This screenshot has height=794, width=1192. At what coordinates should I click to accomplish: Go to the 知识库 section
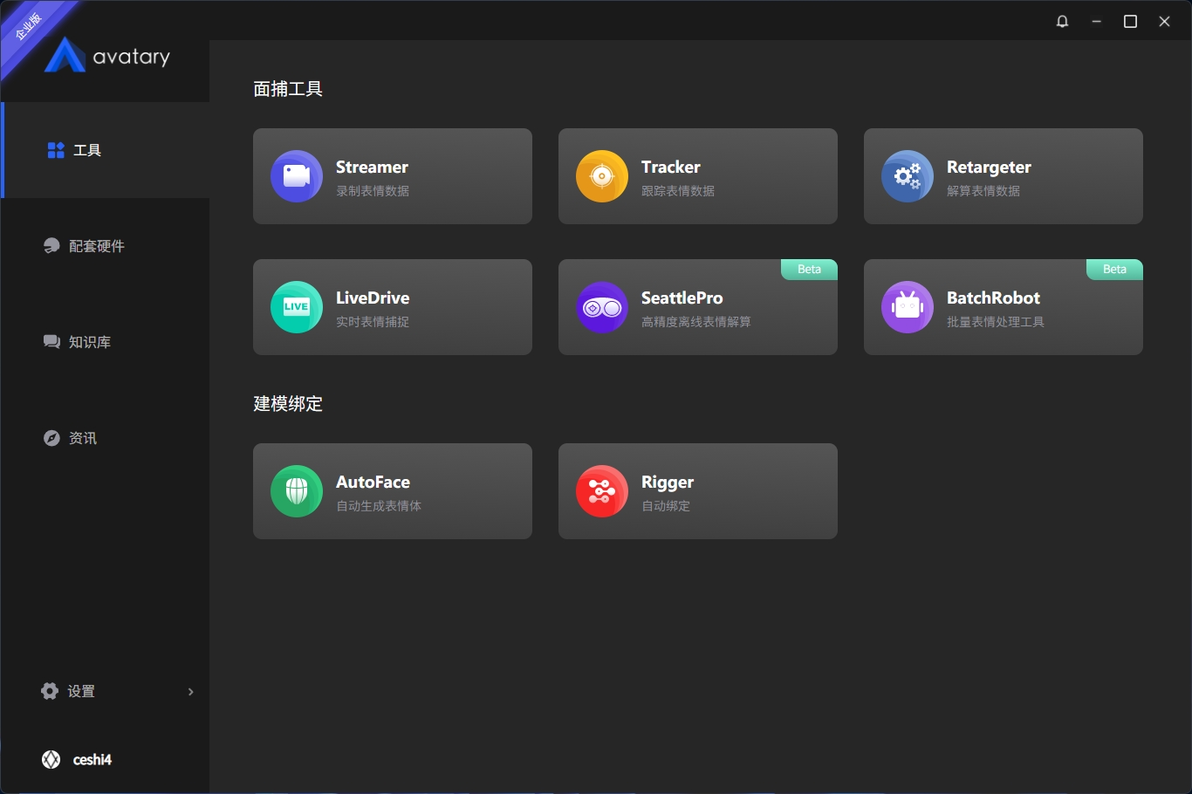coord(106,341)
